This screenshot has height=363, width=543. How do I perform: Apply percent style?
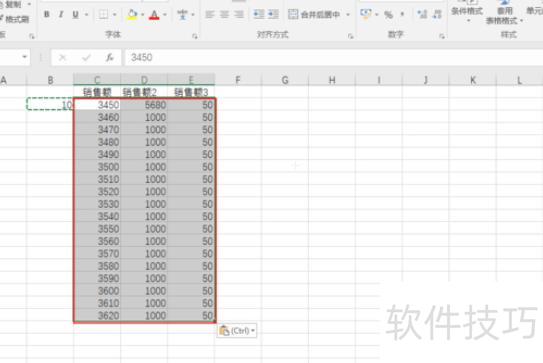(389, 15)
